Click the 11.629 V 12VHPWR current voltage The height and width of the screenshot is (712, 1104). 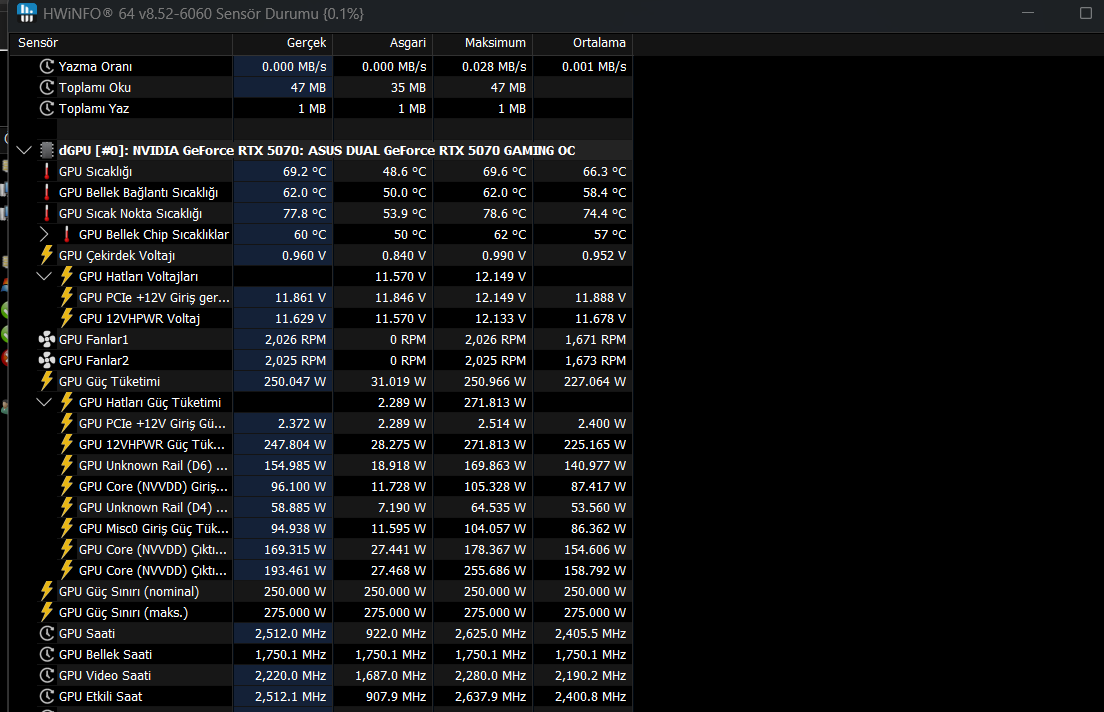(300, 318)
